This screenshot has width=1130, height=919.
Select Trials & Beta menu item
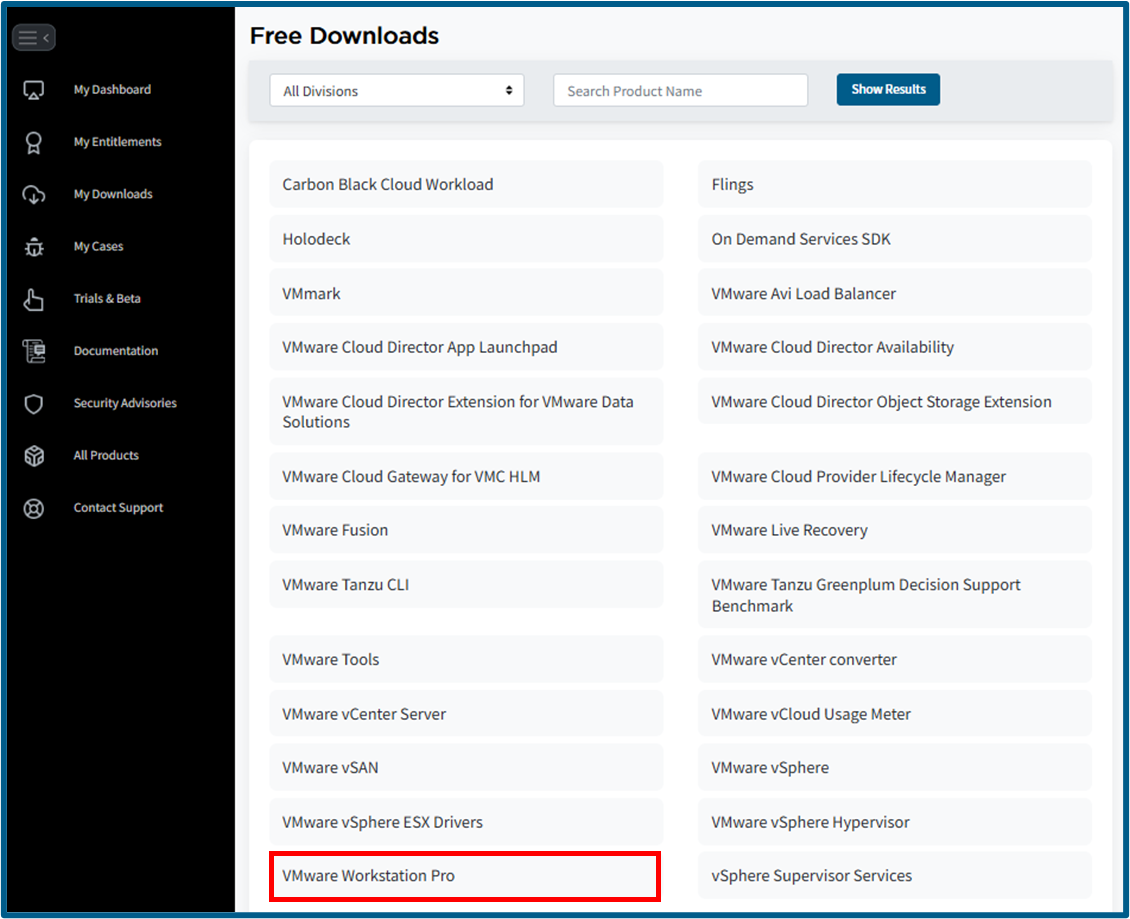107,298
